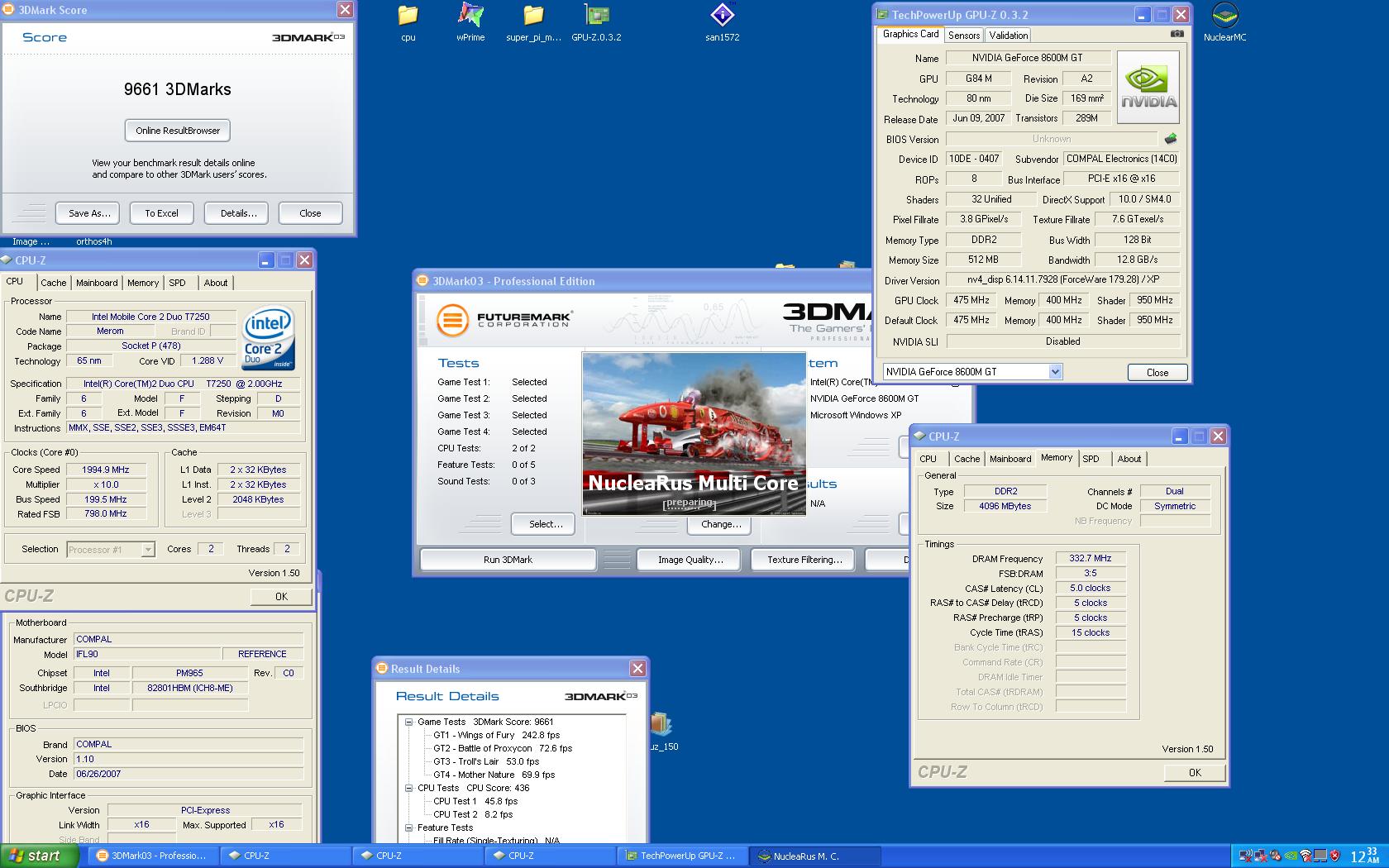Click the Details... button in 3DMark Score

click(x=238, y=213)
